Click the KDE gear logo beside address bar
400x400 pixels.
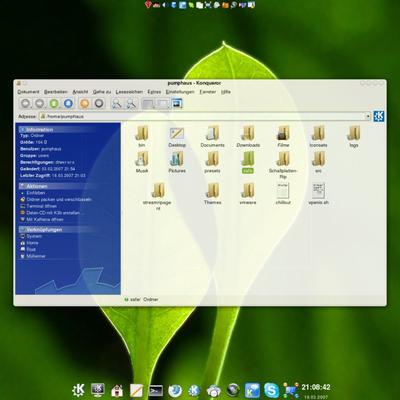379,116
